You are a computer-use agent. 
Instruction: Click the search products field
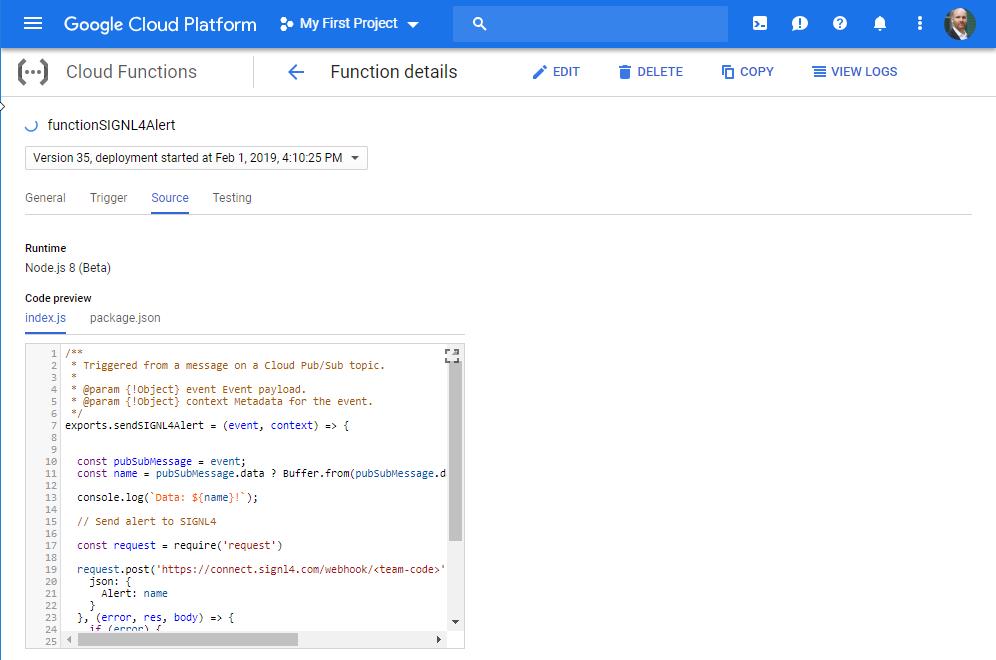coord(590,24)
